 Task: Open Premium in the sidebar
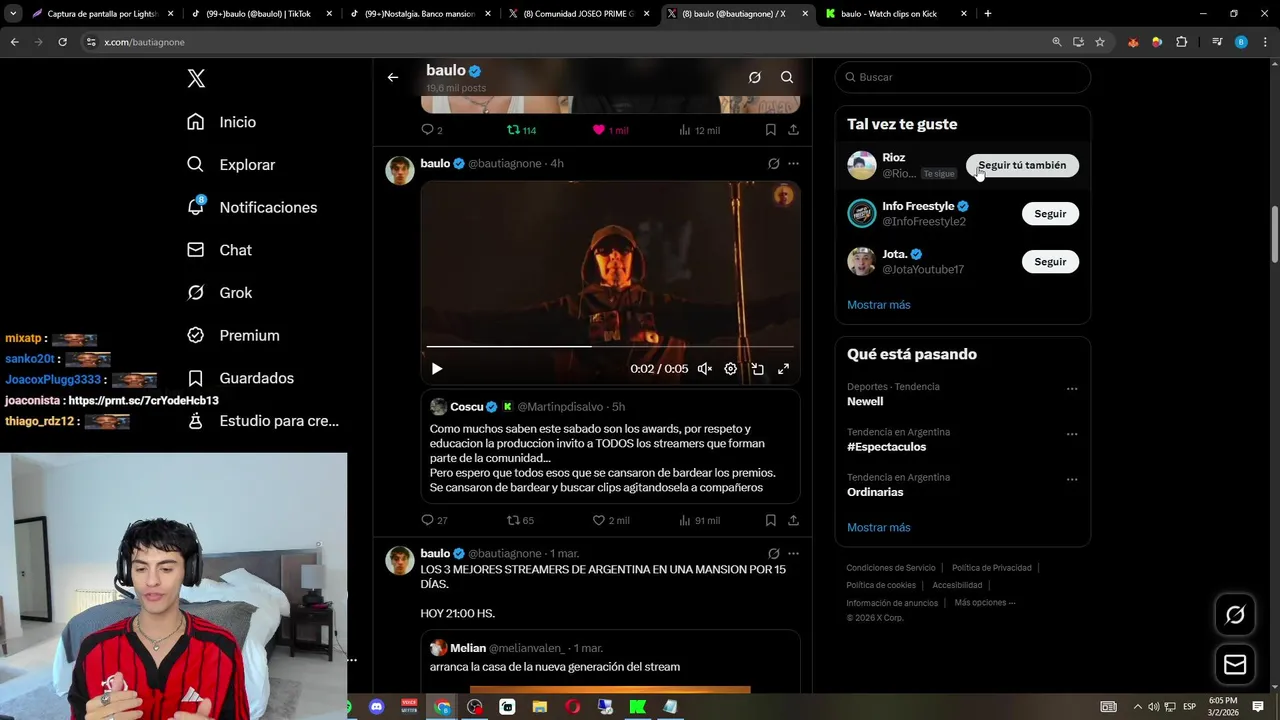233,336
